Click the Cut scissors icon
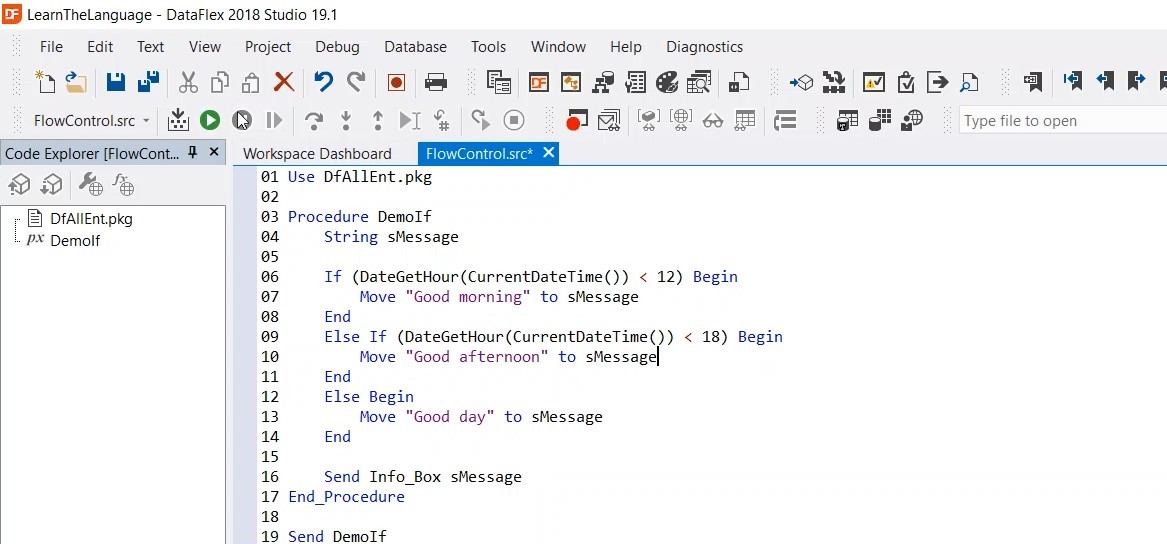Viewport: 1167px width, 544px height. click(188, 82)
